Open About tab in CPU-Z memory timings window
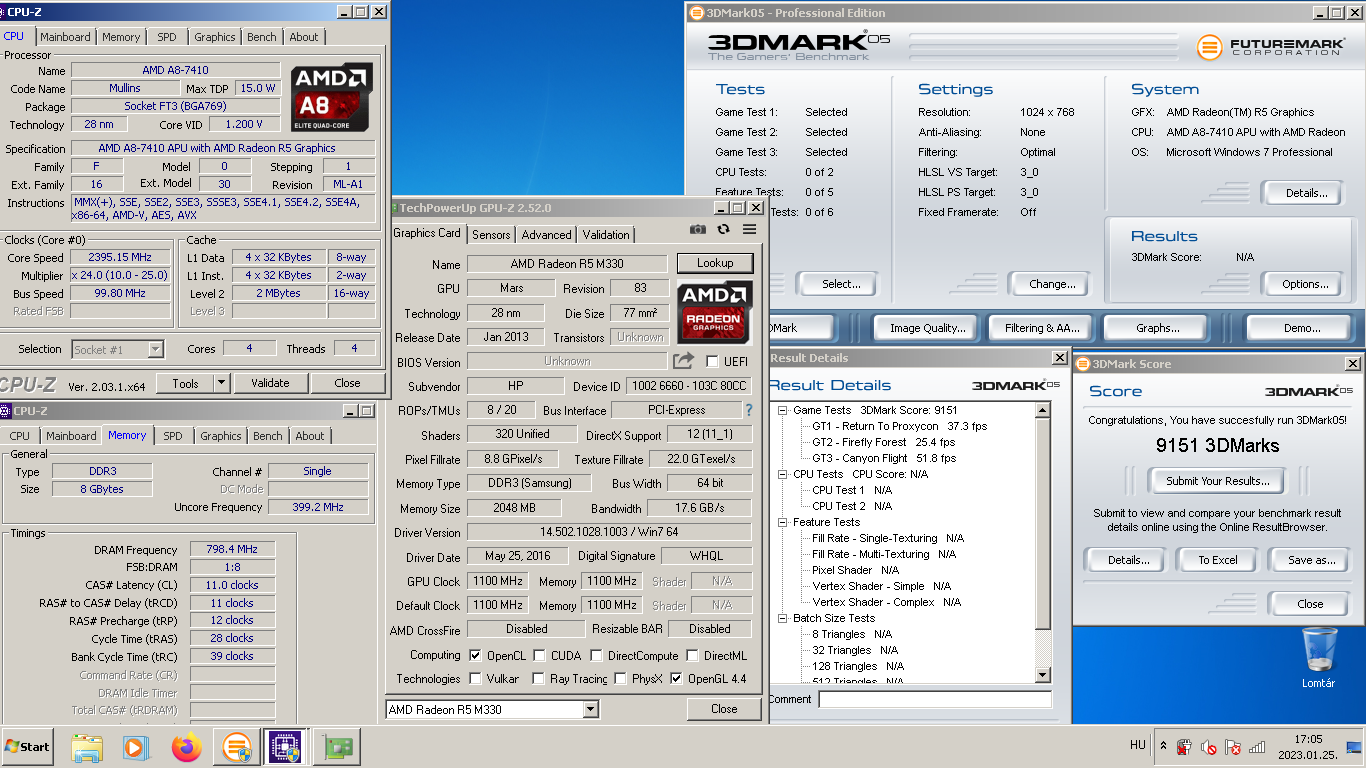The height and width of the screenshot is (768, 1366). [x=310, y=436]
